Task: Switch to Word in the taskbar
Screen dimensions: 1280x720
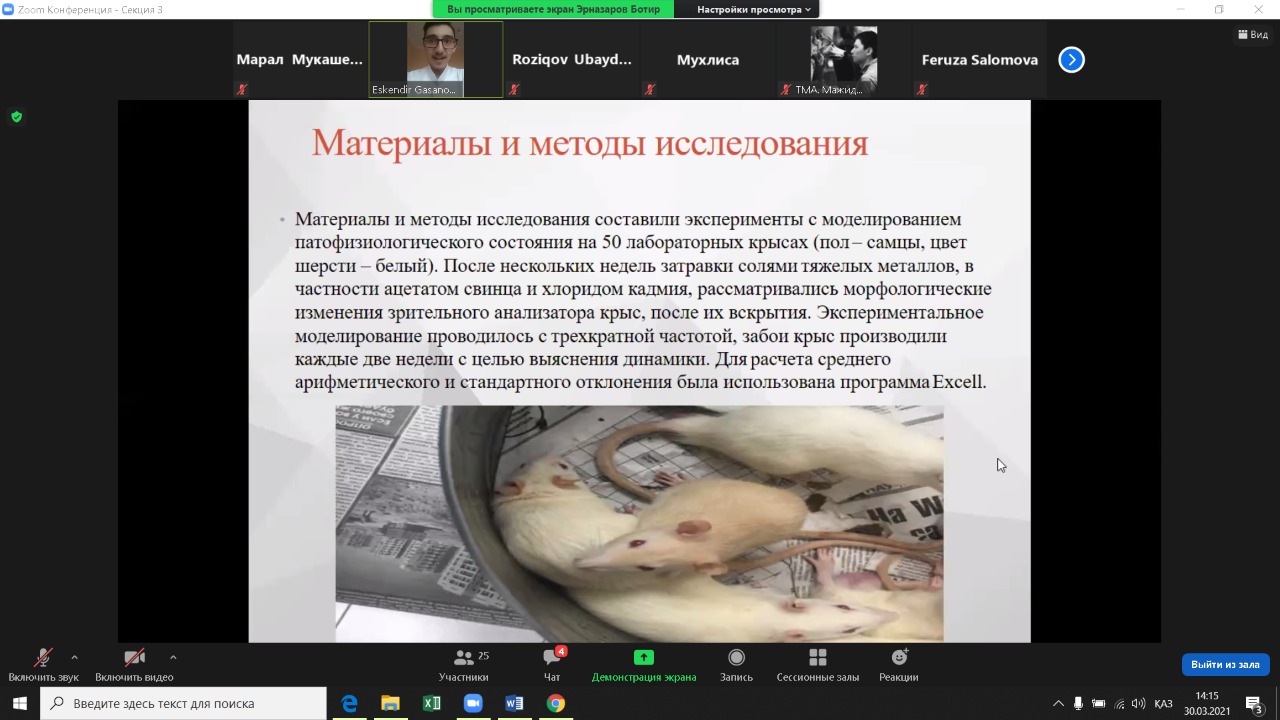Action: point(514,703)
